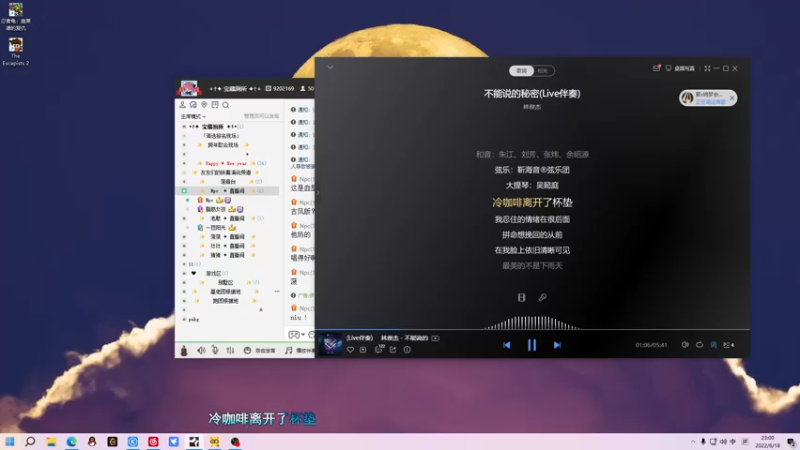Open the song info circle icon
The height and width of the screenshot is (450, 800).
tap(407, 350)
